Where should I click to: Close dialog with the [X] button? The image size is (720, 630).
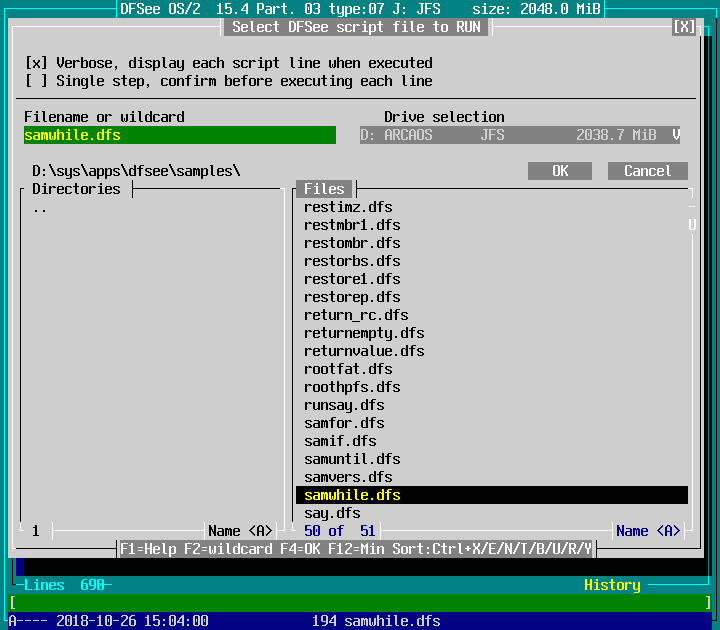pos(684,27)
